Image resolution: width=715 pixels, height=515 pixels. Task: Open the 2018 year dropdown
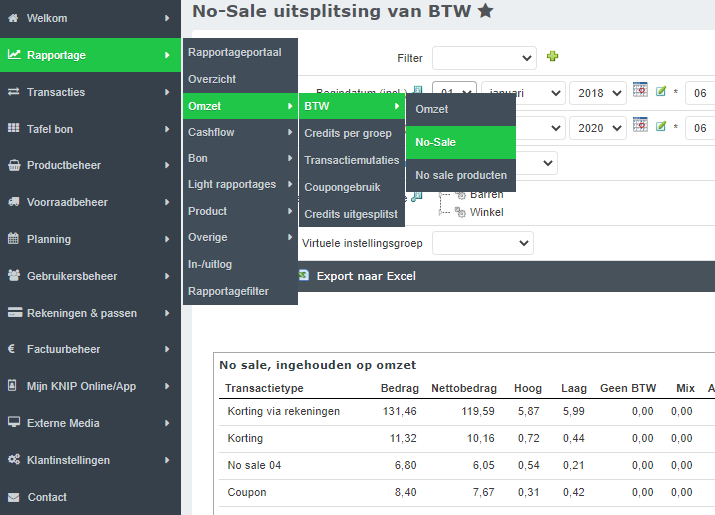[x=597, y=93]
